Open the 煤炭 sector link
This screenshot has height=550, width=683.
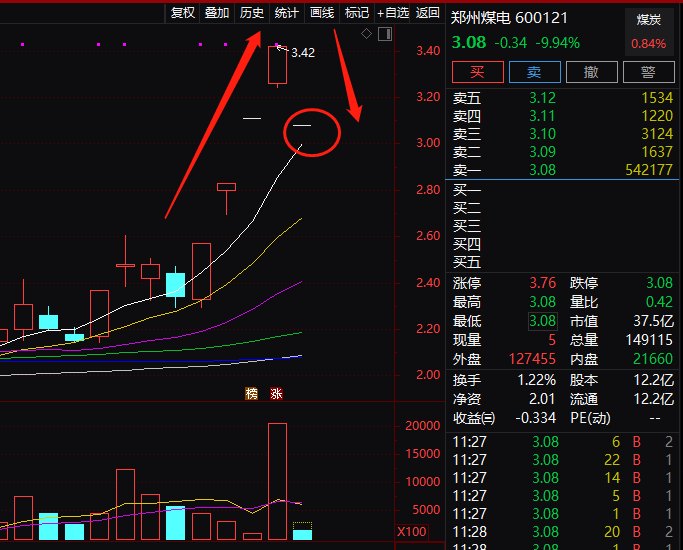pos(648,19)
